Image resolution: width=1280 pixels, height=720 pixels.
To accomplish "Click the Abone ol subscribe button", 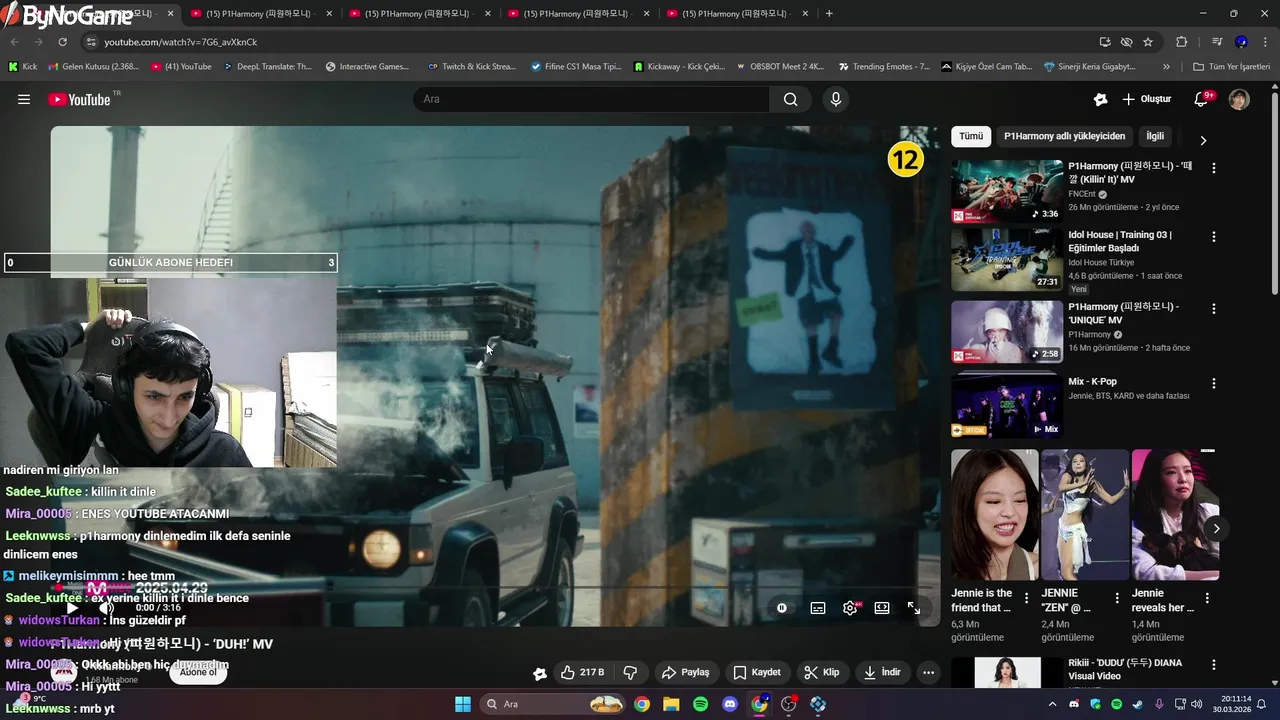I will tap(197, 672).
